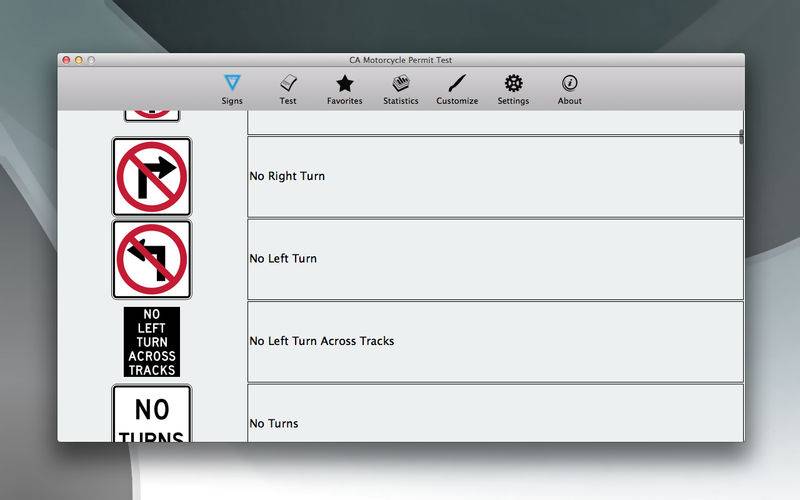This screenshot has height=500, width=800.
Task: Click the 'No Turns' description row
Action: click(x=495, y=413)
